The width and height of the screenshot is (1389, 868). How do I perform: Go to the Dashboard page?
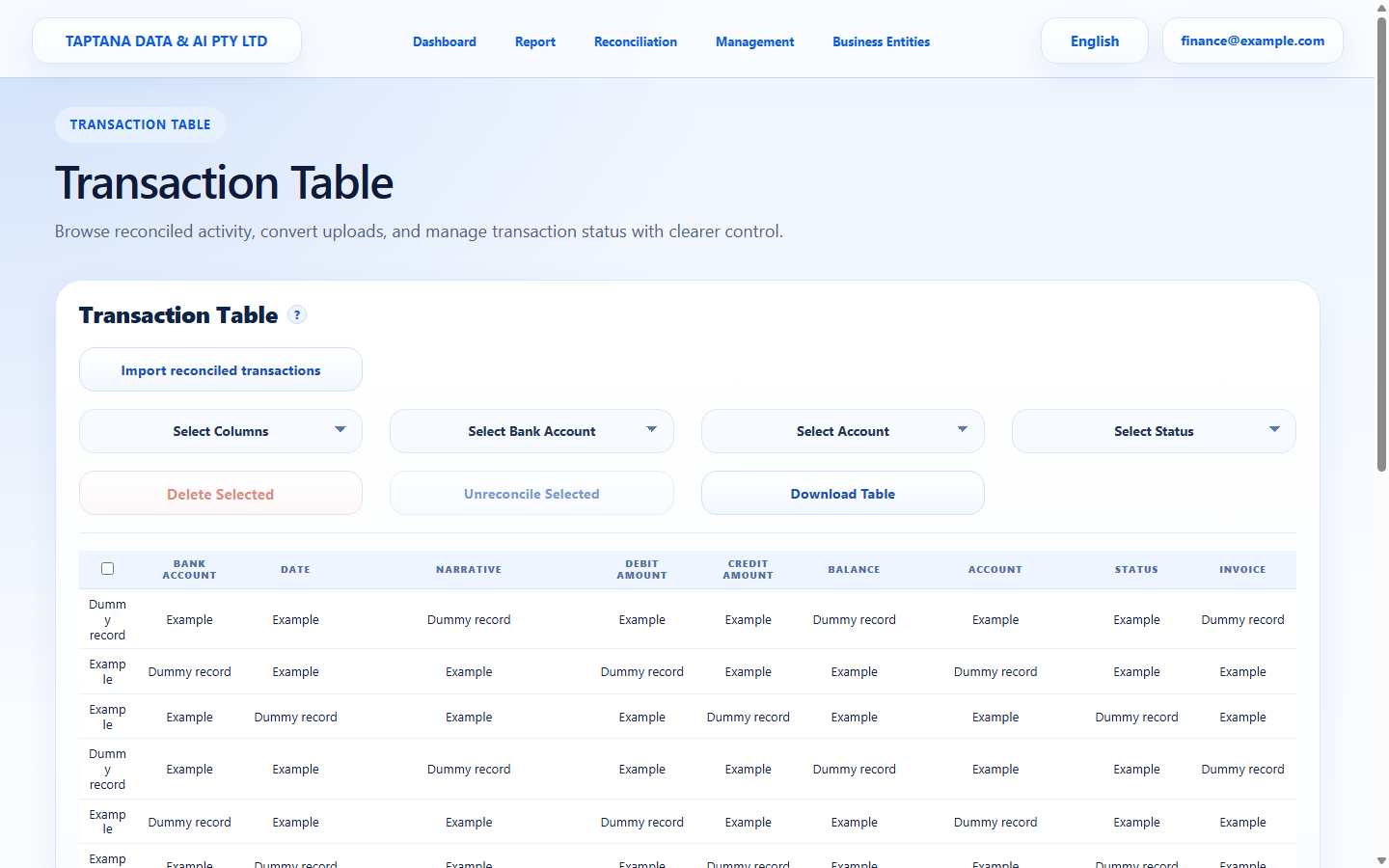point(445,41)
